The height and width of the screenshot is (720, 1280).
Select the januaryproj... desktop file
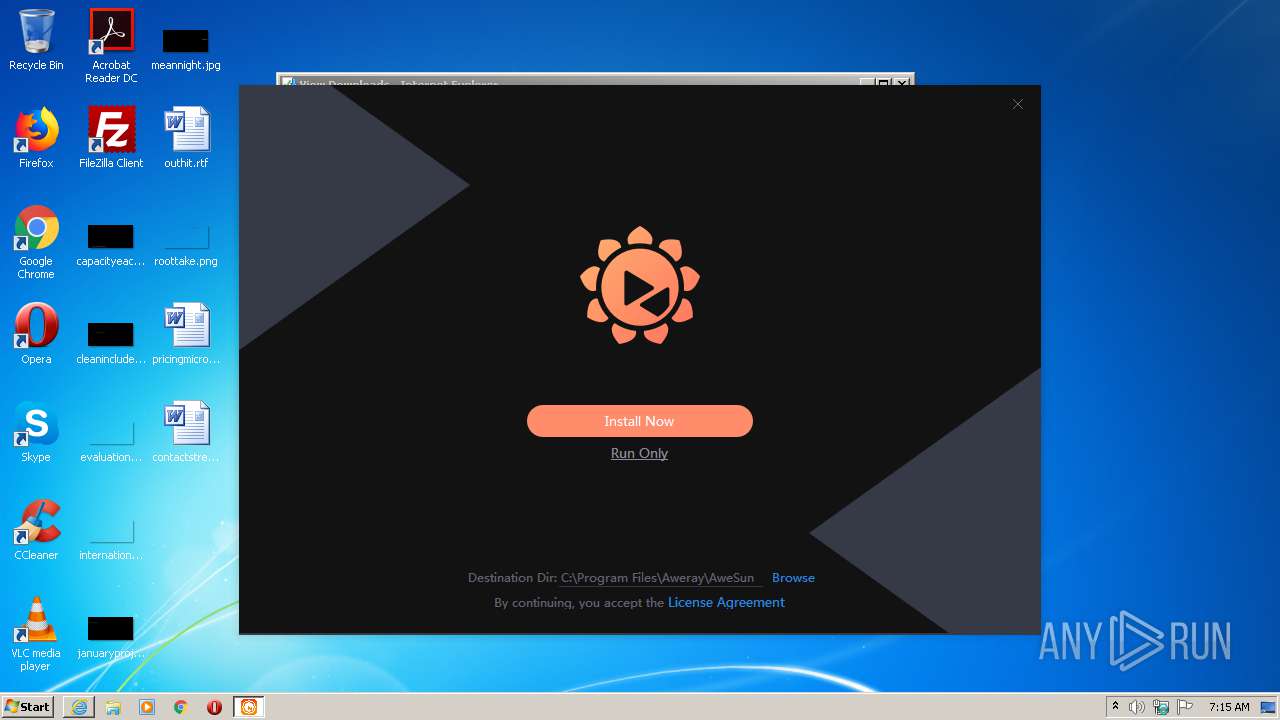pos(111,637)
